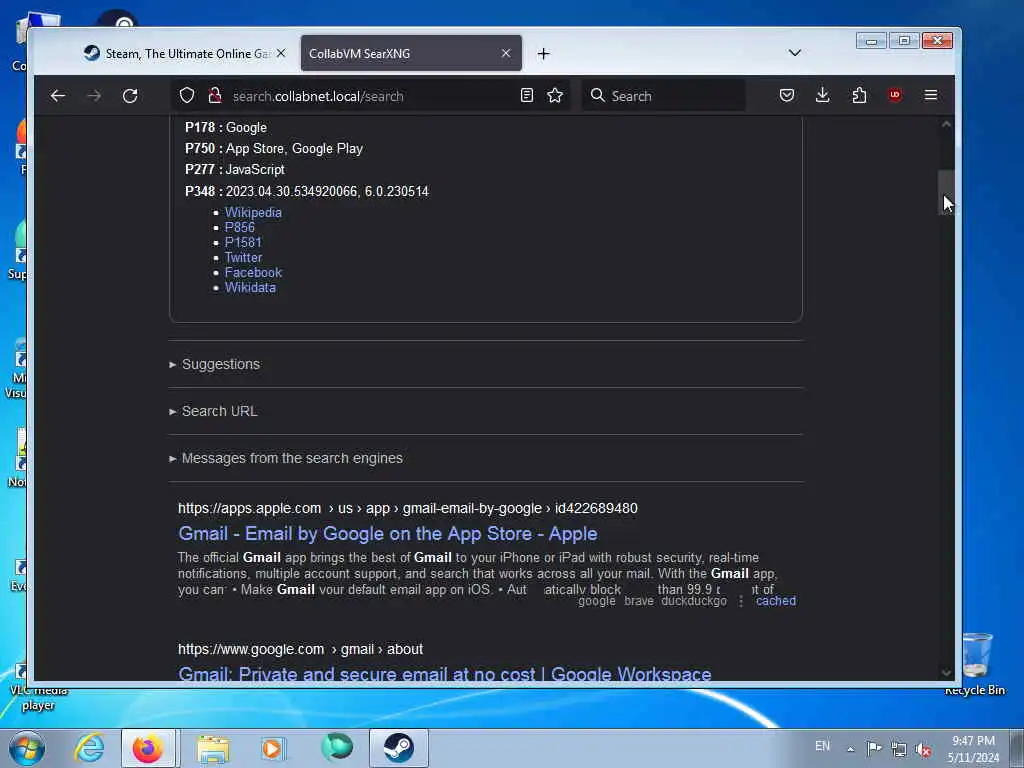Screen dimensions: 1024x768
Task: Open Windows Media Player from taskbar
Action: [x=272, y=748]
